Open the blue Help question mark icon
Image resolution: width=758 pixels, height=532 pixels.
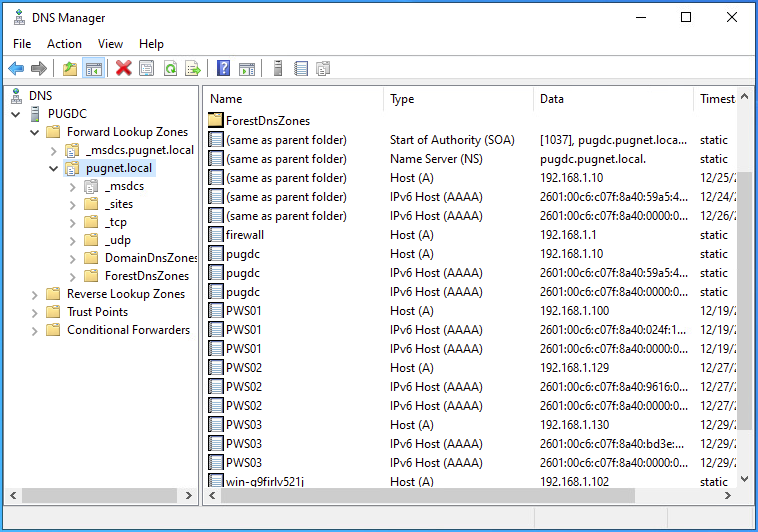click(x=223, y=68)
